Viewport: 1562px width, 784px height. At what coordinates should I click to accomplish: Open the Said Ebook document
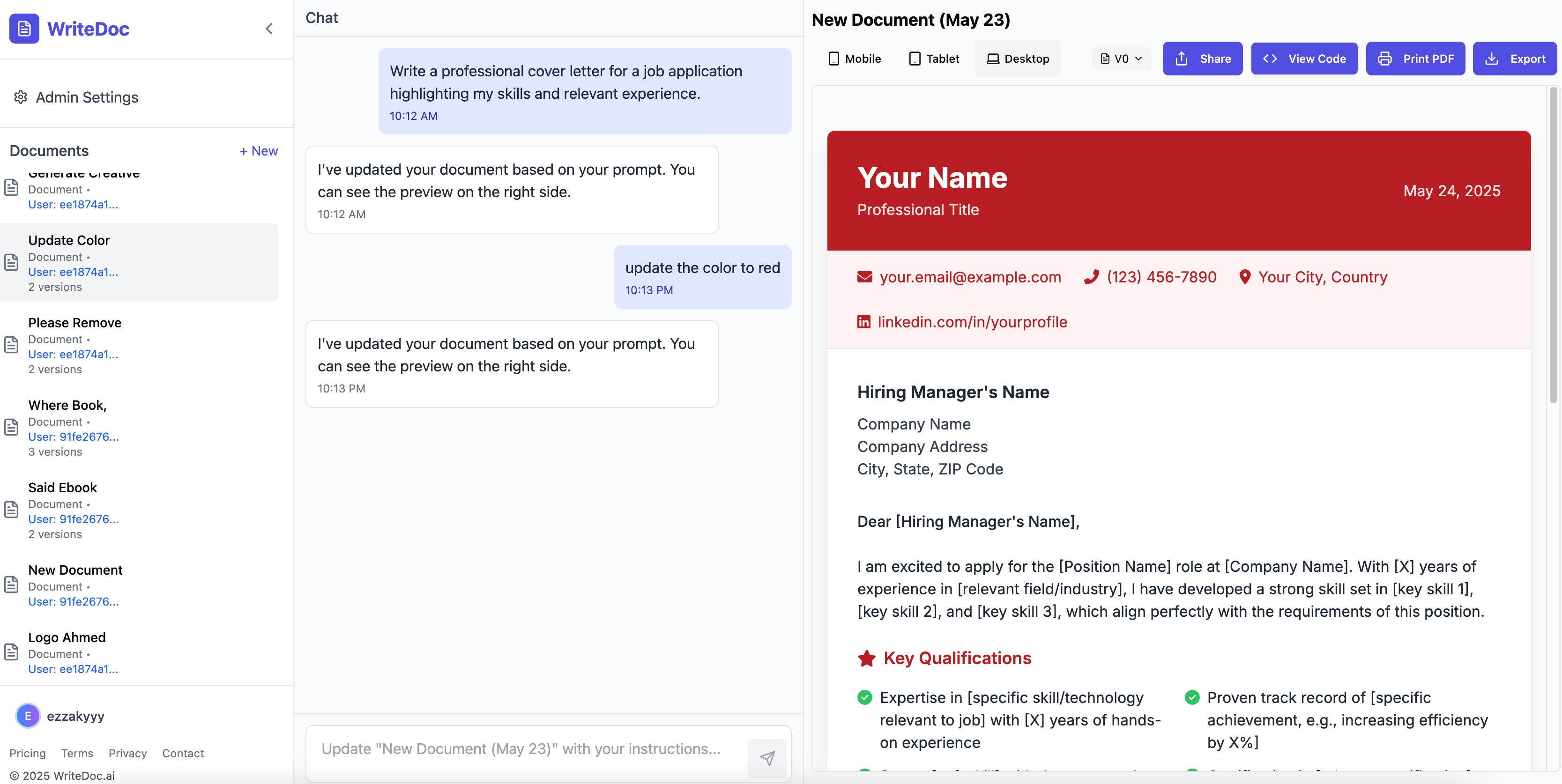point(140,510)
